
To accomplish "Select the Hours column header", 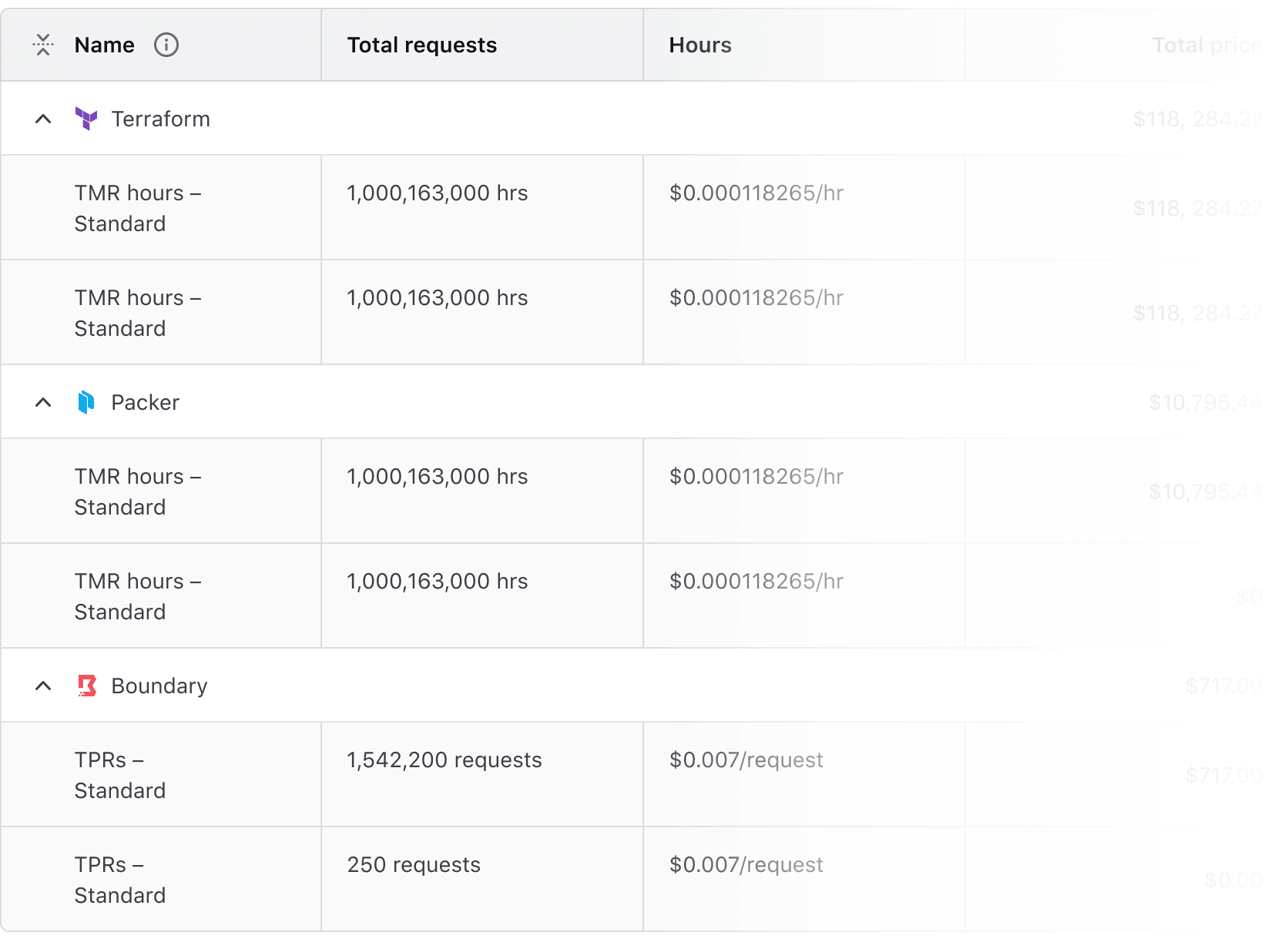I will (x=699, y=45).
